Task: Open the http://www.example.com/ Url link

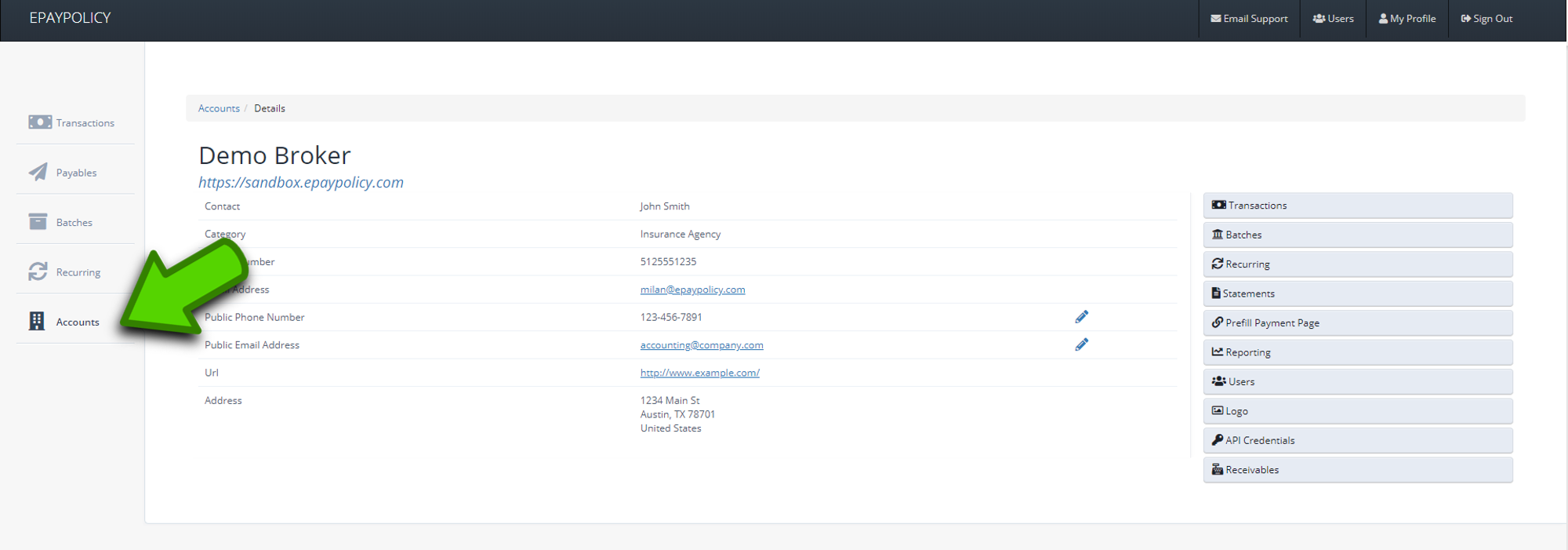Action: pyautogui.click(x=699, y=373)
